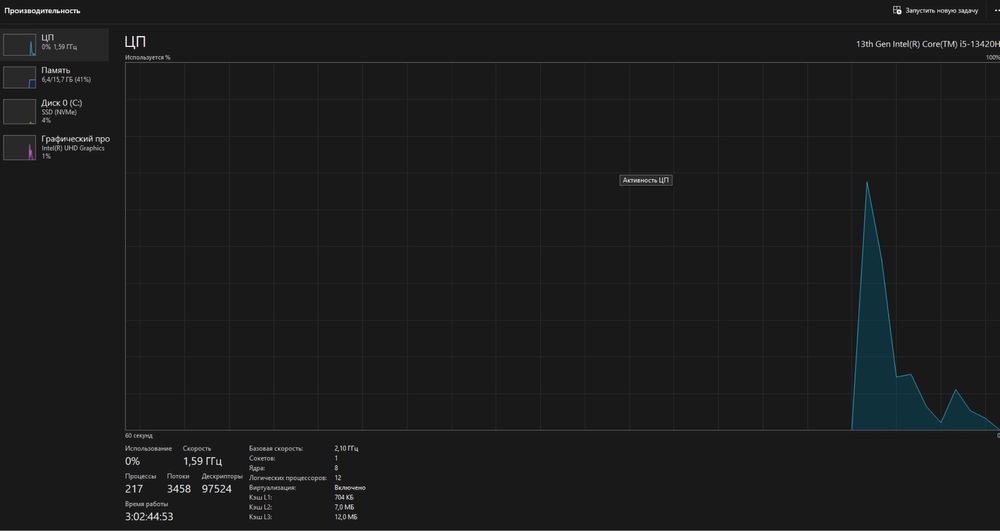Click the "Виртуализация:" label
Image resolution: width=1000 pixels, height=531 pixels.
tap(272, 488)
